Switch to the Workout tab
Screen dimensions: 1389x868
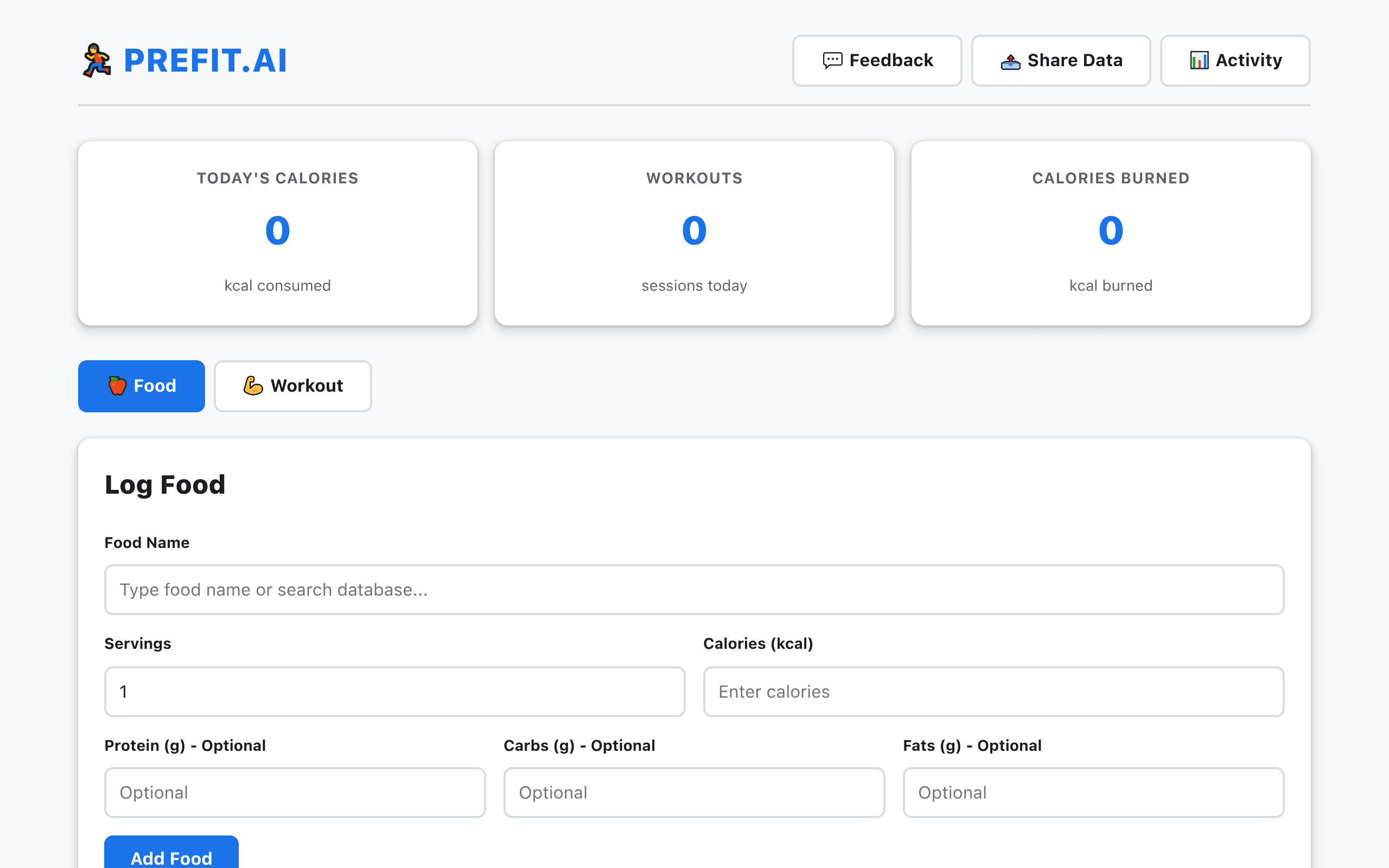[293, 386]
